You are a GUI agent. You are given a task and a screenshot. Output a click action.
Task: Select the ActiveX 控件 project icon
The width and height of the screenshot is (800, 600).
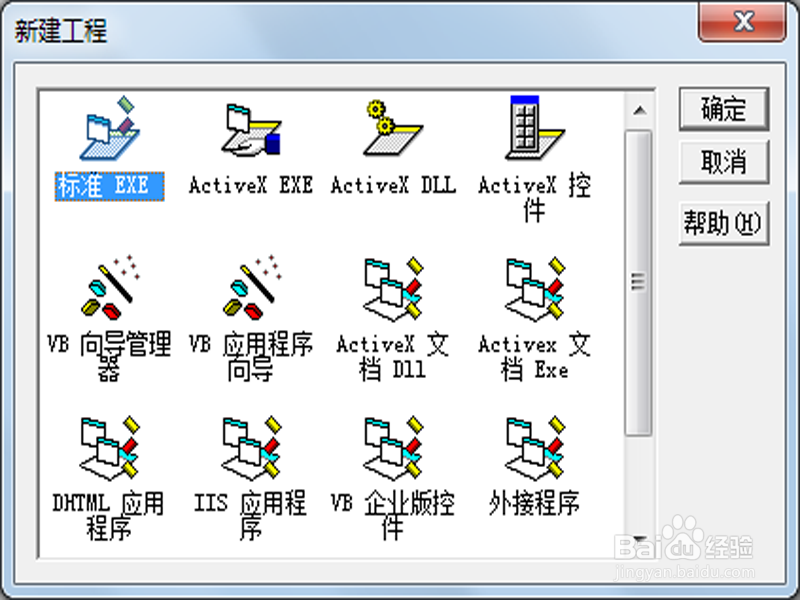tap(535, 128)
